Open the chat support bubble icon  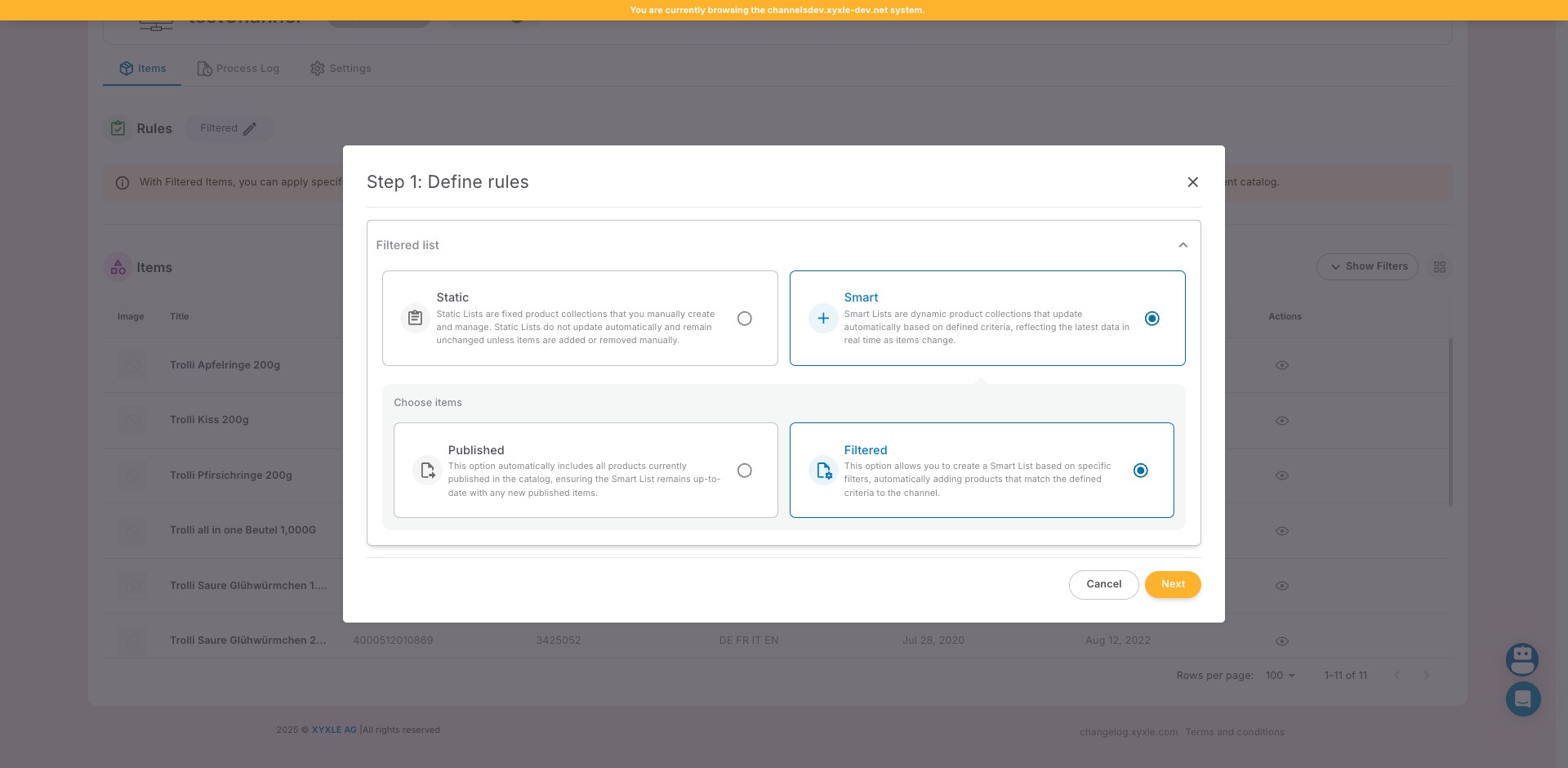pyautogui.click(x=1522, y=699)
